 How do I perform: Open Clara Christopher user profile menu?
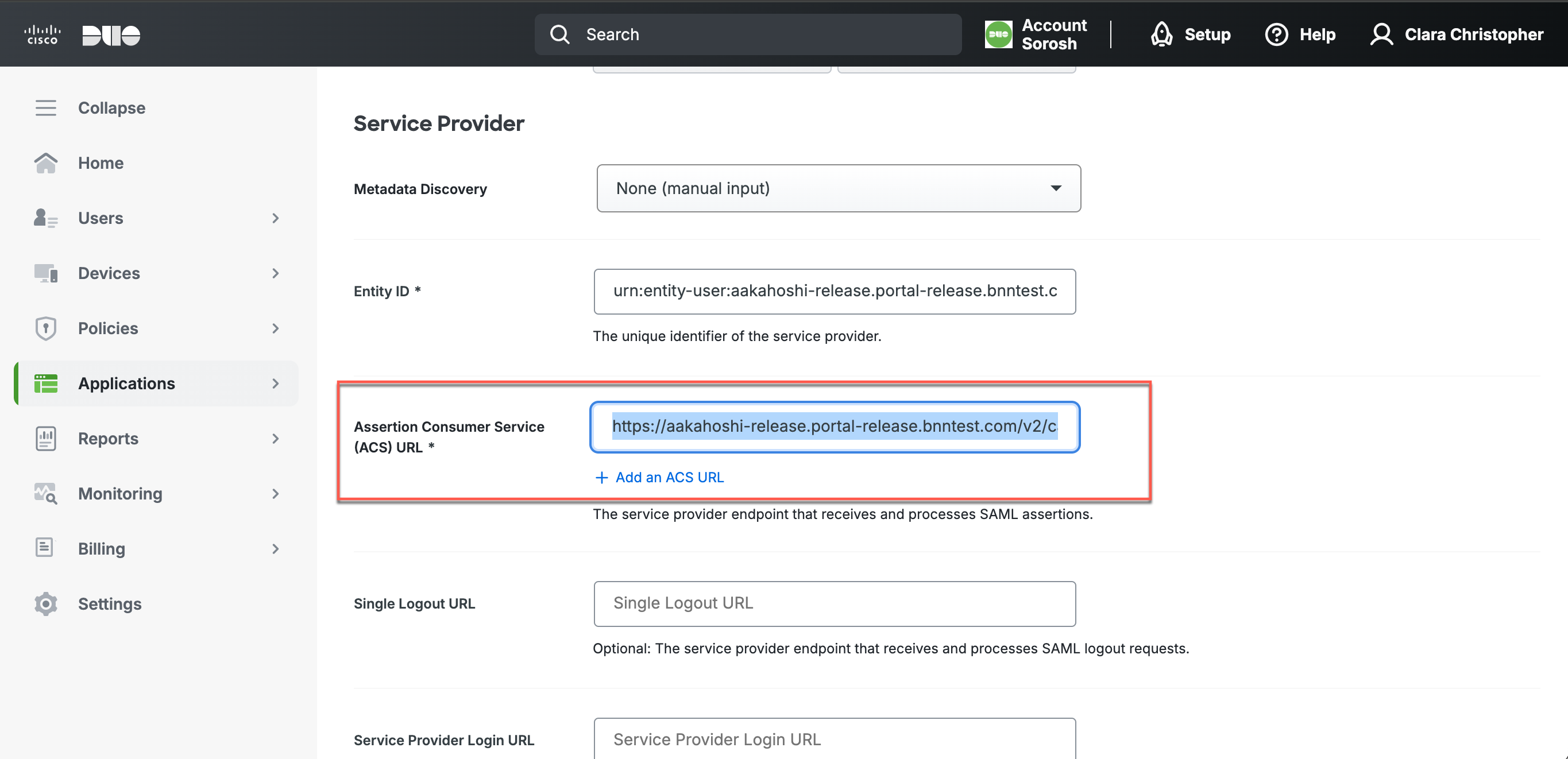1456,34
